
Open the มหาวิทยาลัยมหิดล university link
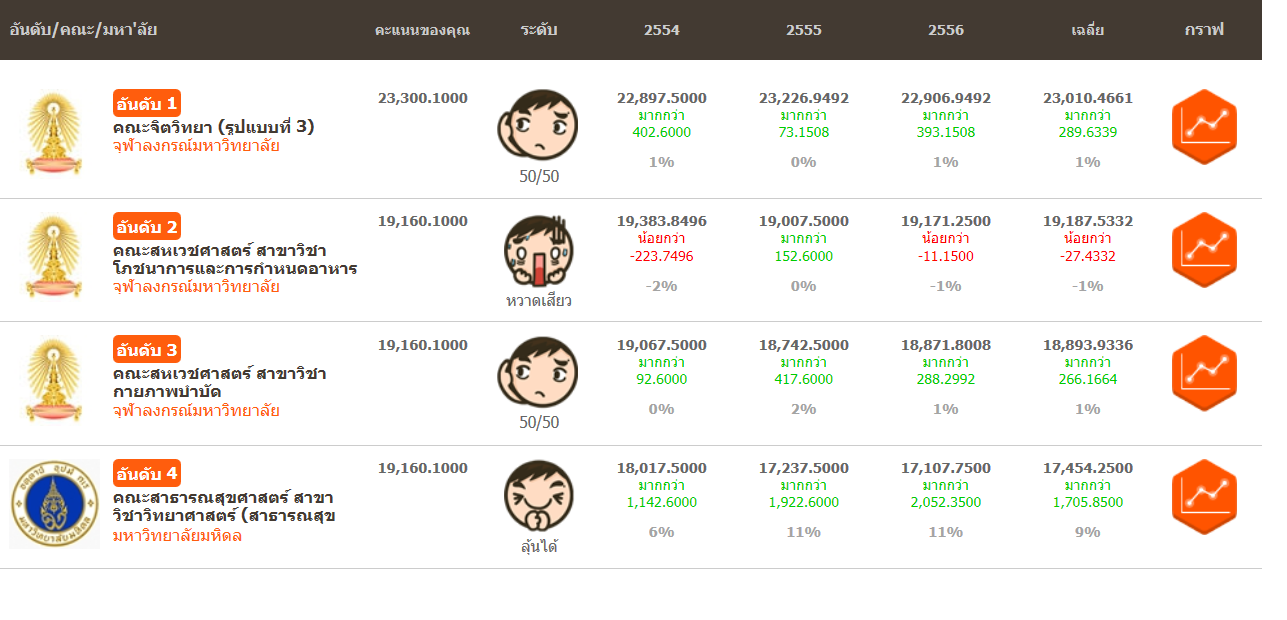pyautogui.click(x=177, y=536)
